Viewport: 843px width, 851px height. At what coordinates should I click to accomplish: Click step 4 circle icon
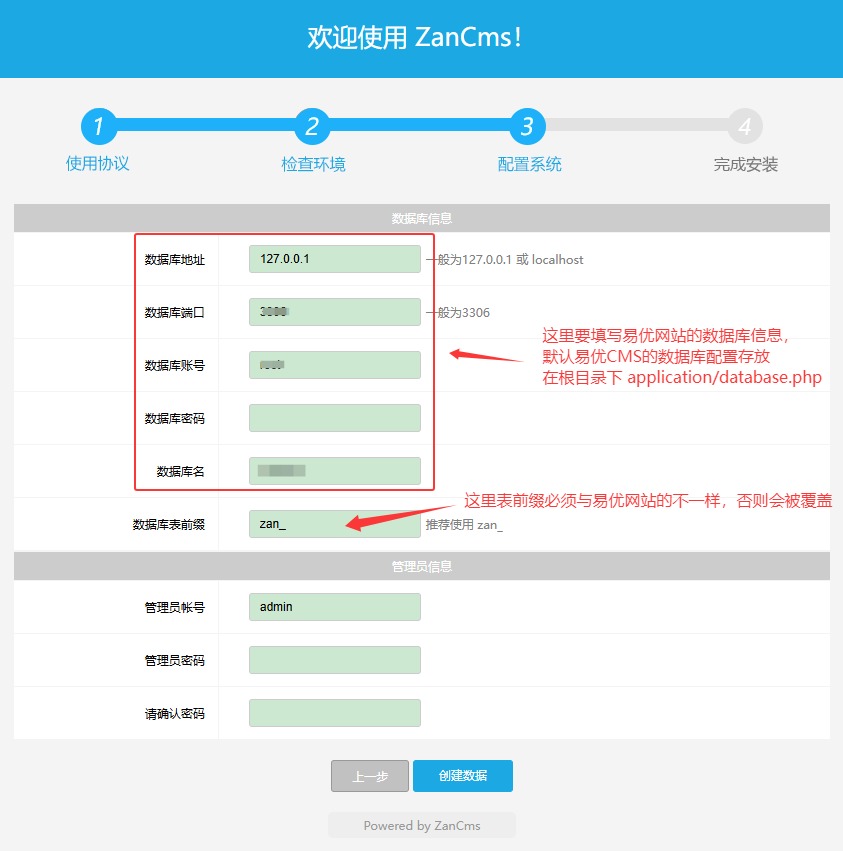tap(745, 126)
